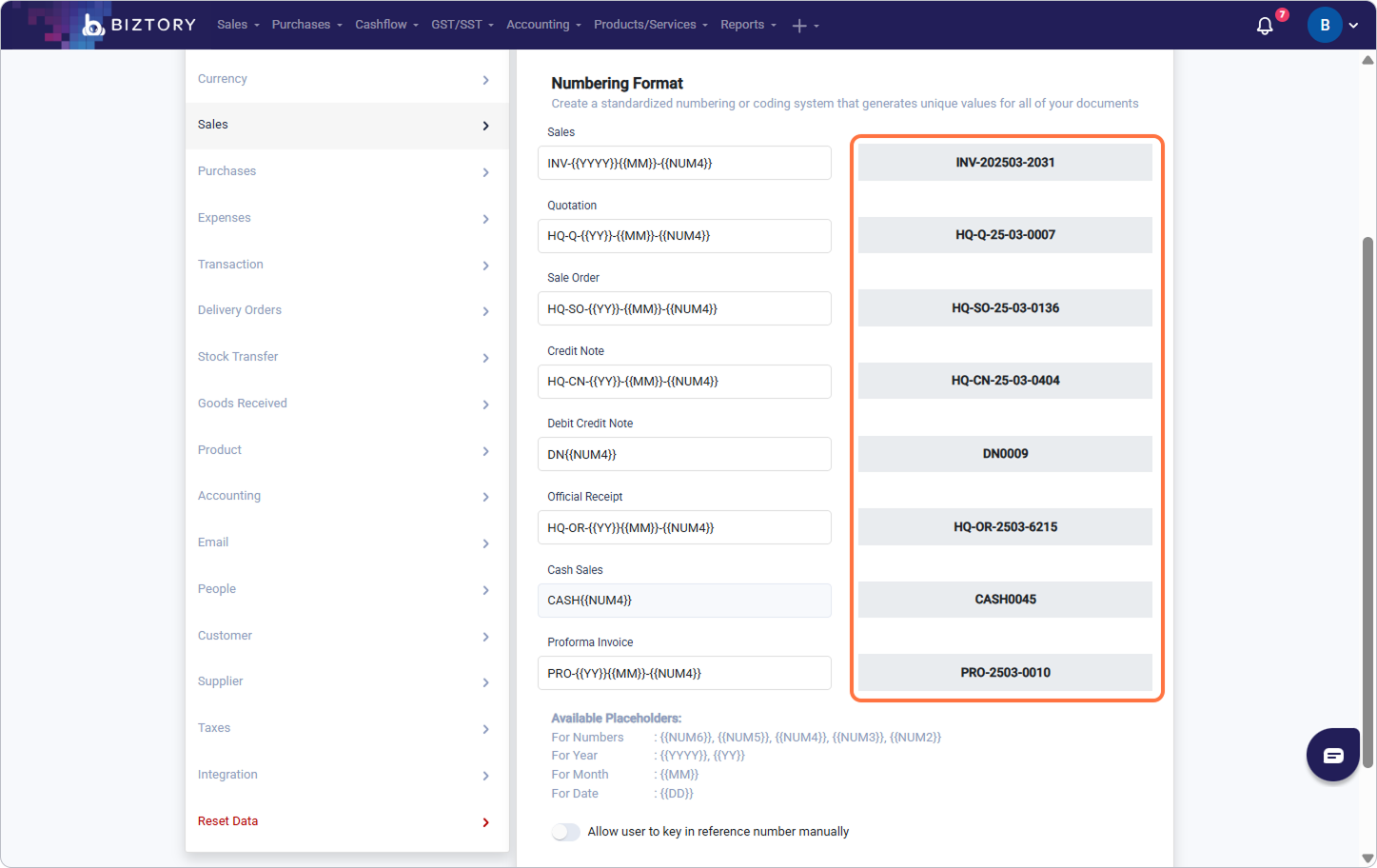Open Email settings
Image resolution: width=1377 pixels, height=868 pixels.
click(x=347, y=542)
